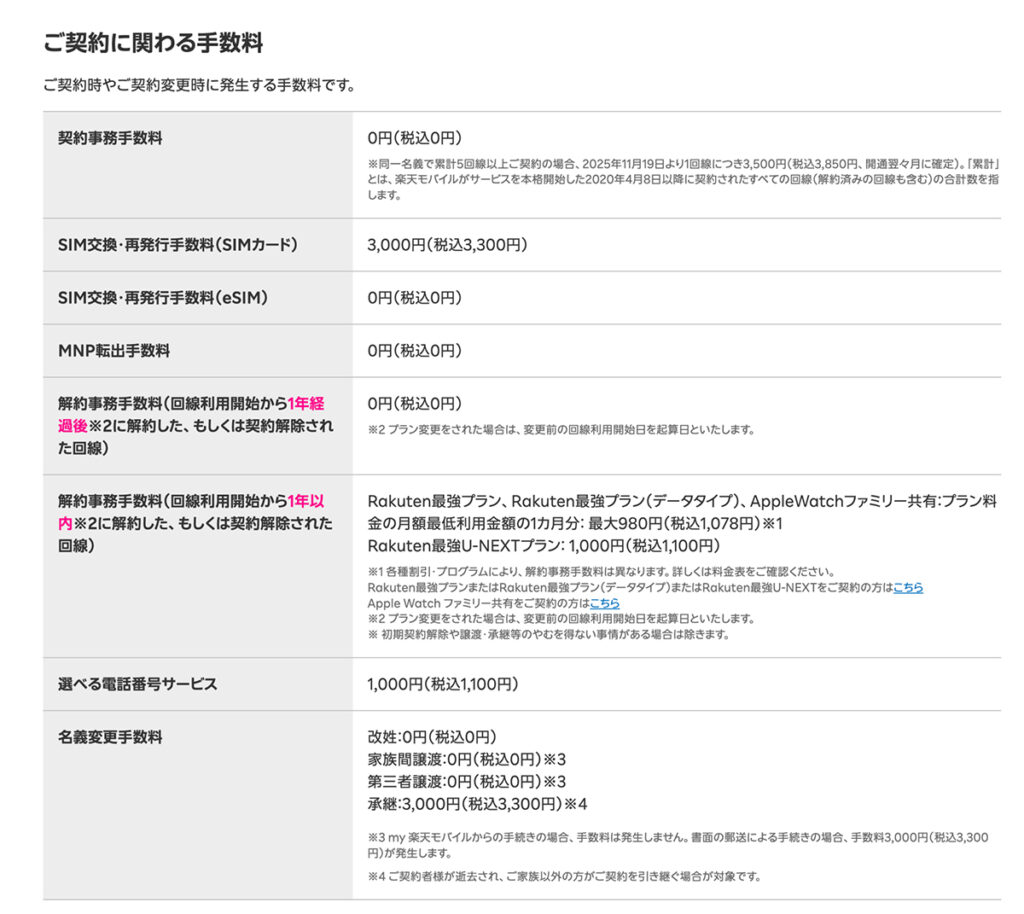Click the pink 1年経過後 text in cancellation fee label
This screenshot has width=1024, height=914.
305,404
